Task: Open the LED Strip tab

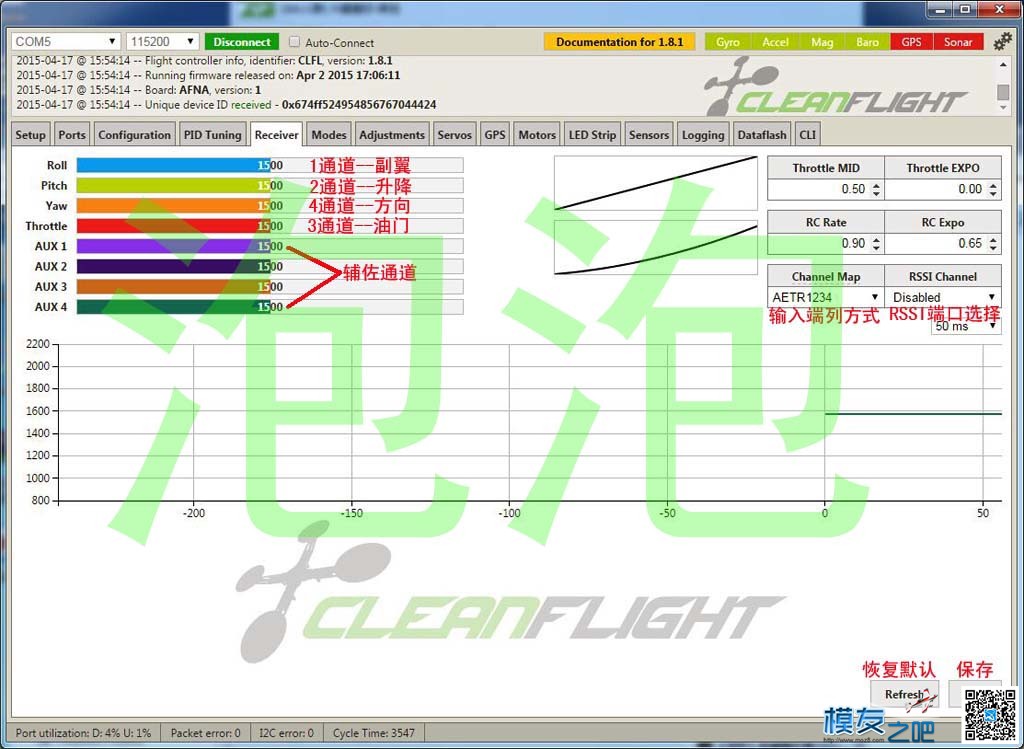Action: [592, 135]
